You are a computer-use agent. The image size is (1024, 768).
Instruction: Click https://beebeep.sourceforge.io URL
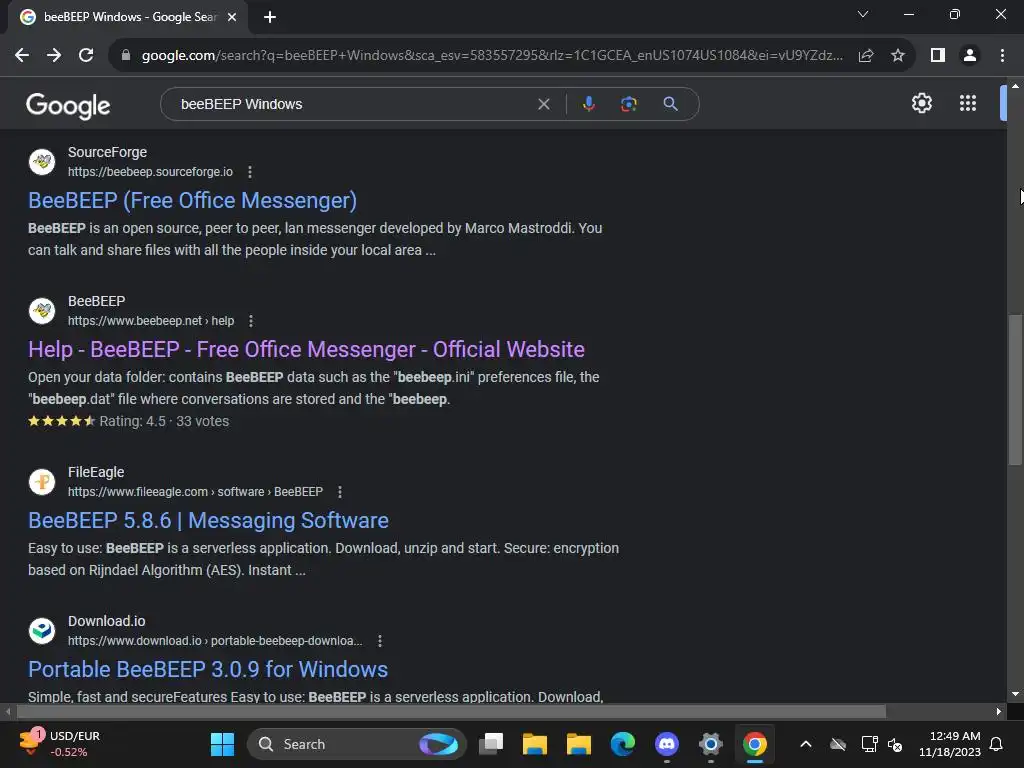(150, 172)
